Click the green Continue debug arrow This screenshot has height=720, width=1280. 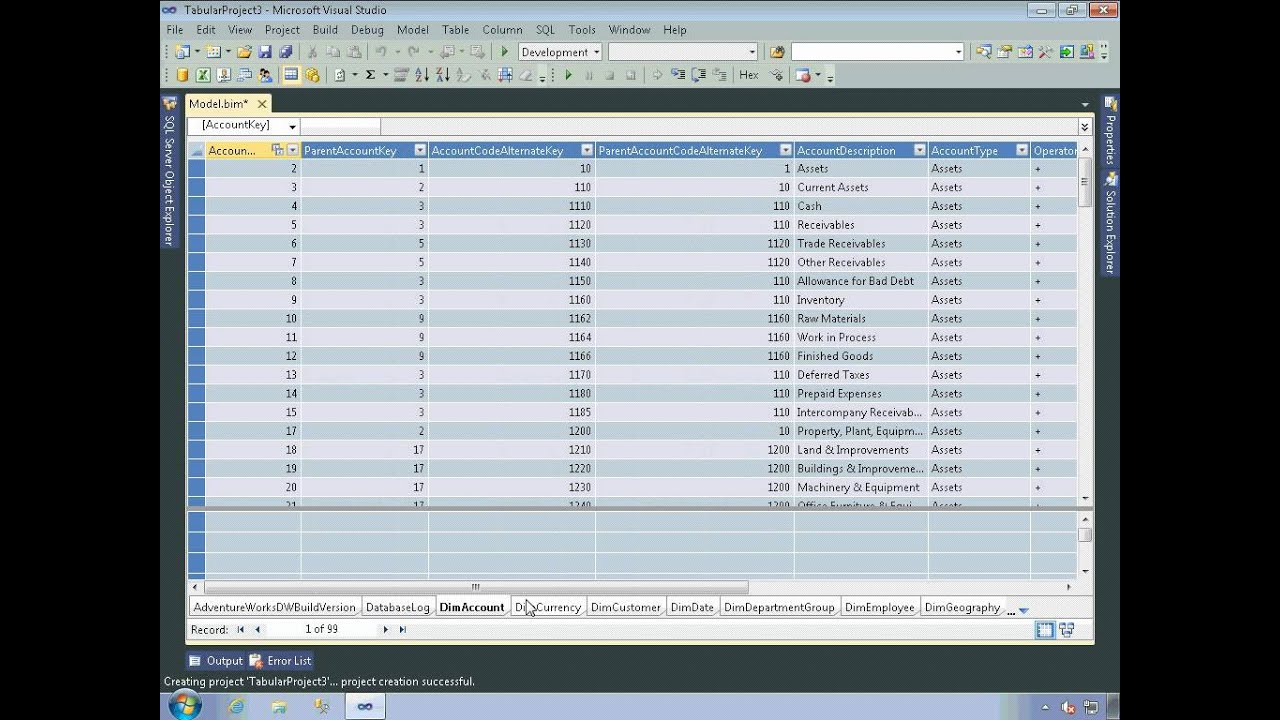pos(568,75)
